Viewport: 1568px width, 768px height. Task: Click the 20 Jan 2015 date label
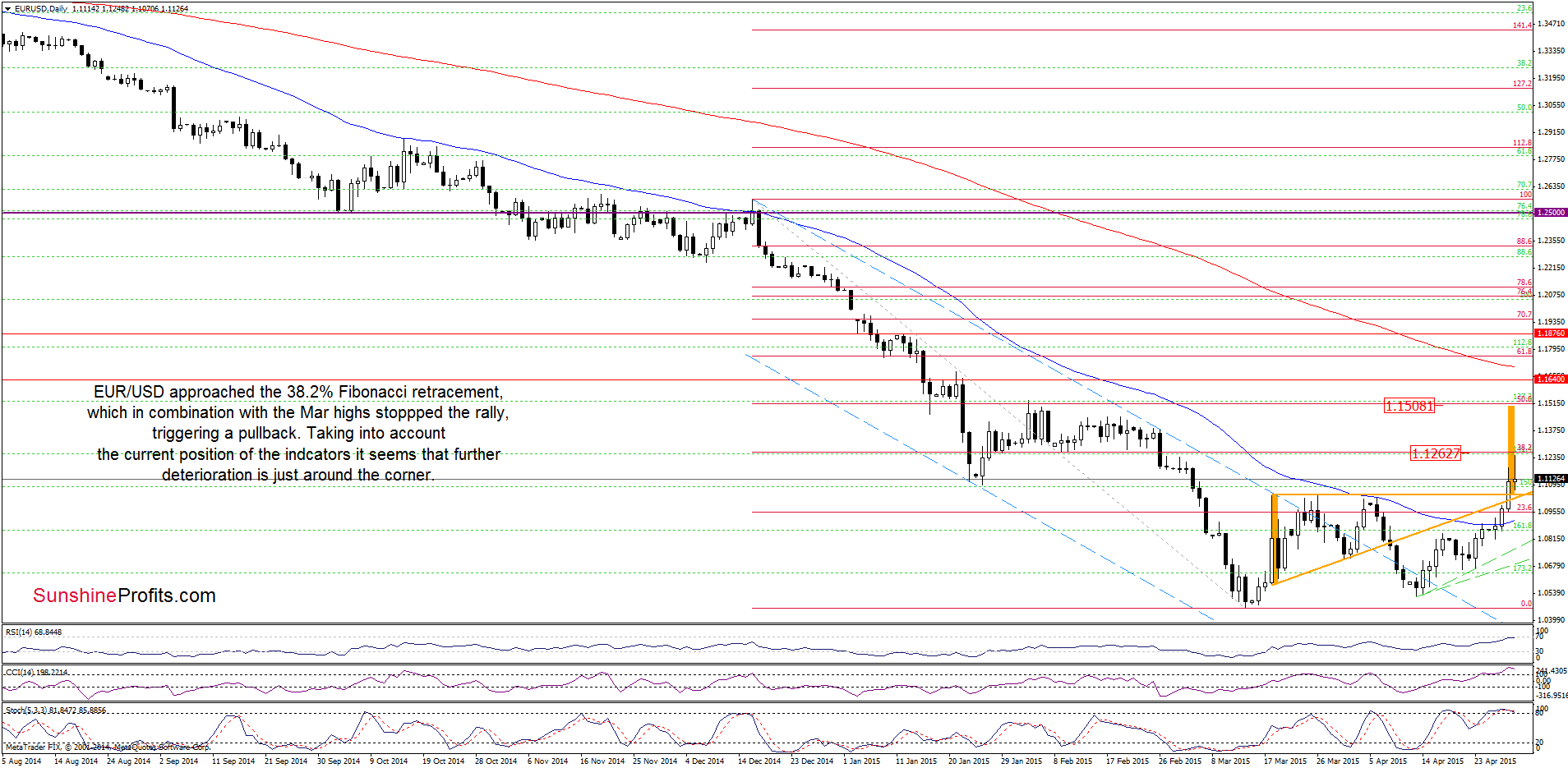pyautogui.click(x=969, y=761)
